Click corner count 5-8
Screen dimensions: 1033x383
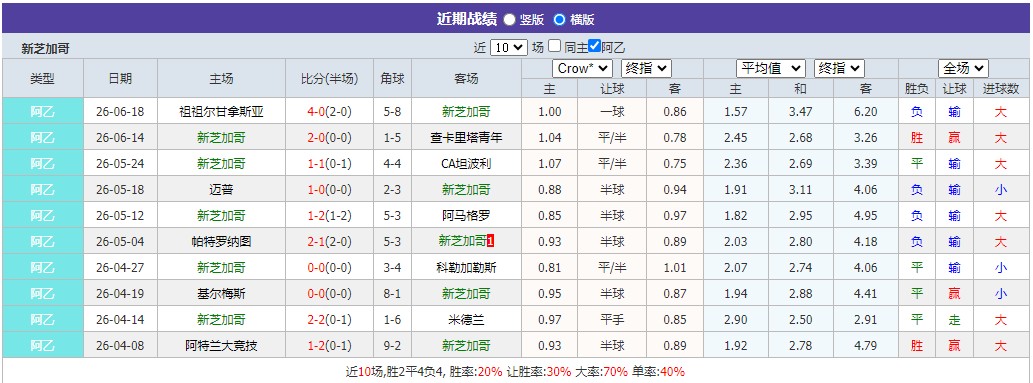393,112
